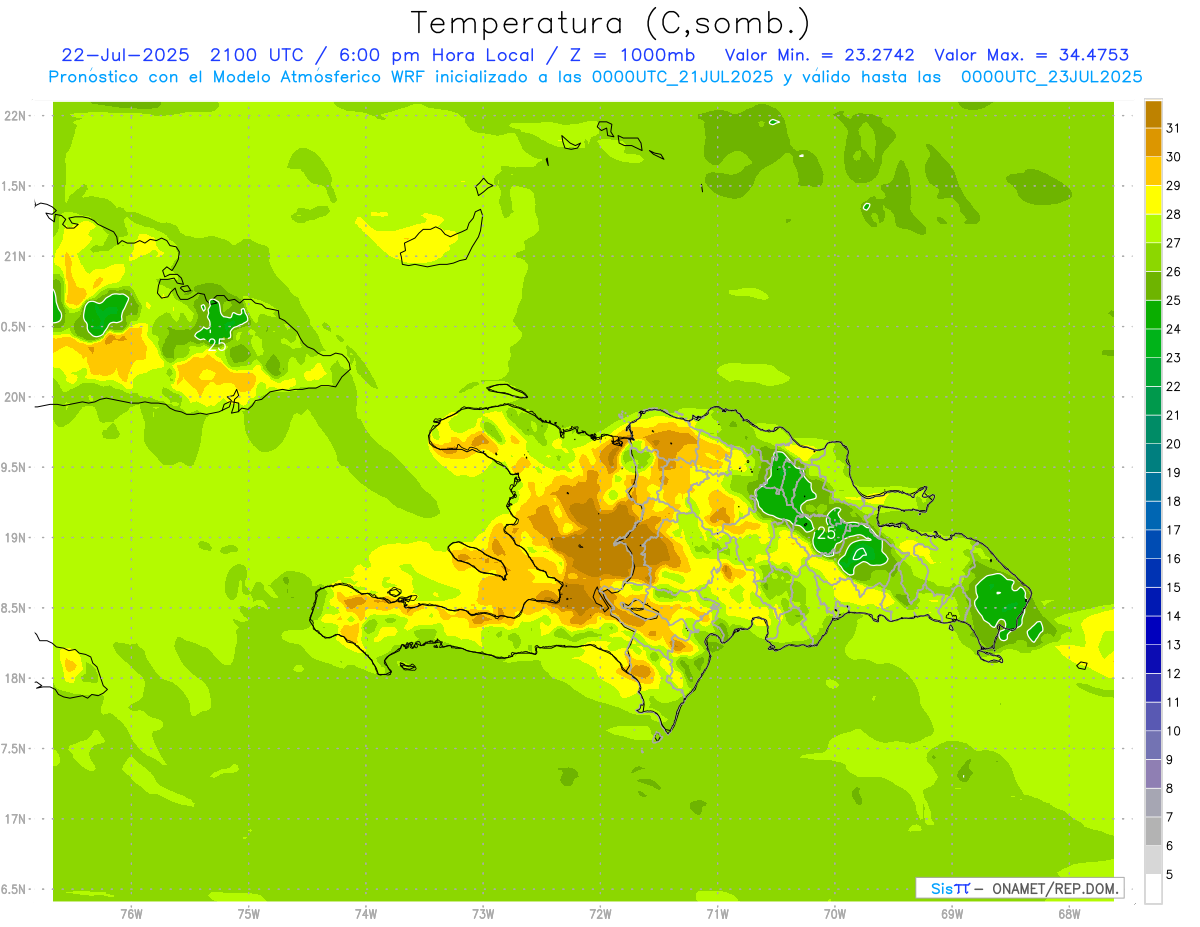
Task: Click the '70W' longitude label
Action: click(x=835, y=914)
